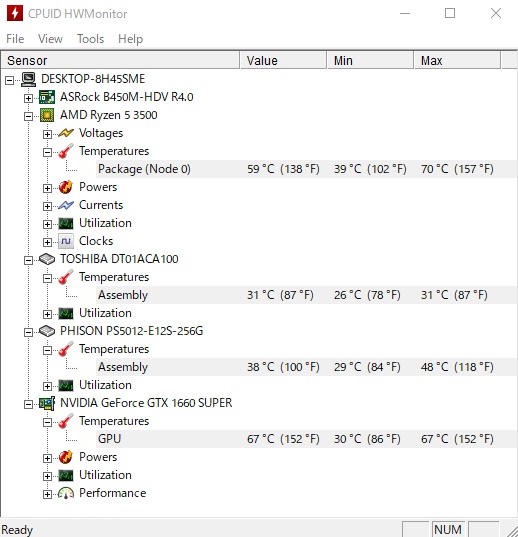Click the AMD Ryzen 5 3500 CPU chip icon
Image resolution: width=518 pixels, height=537 pixels.
47,115
